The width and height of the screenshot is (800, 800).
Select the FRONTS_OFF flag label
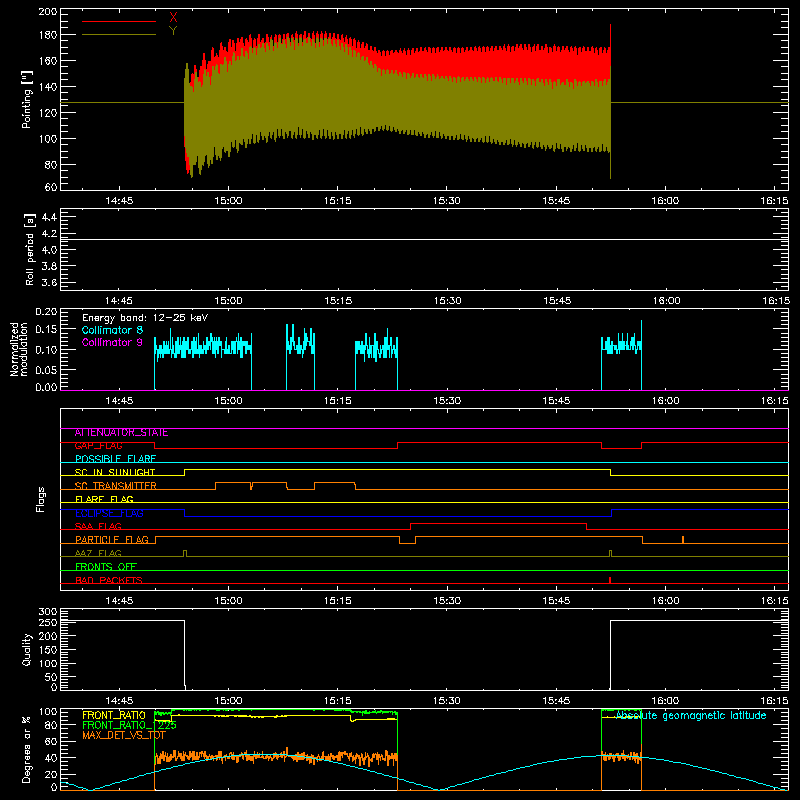pos(106,567)
